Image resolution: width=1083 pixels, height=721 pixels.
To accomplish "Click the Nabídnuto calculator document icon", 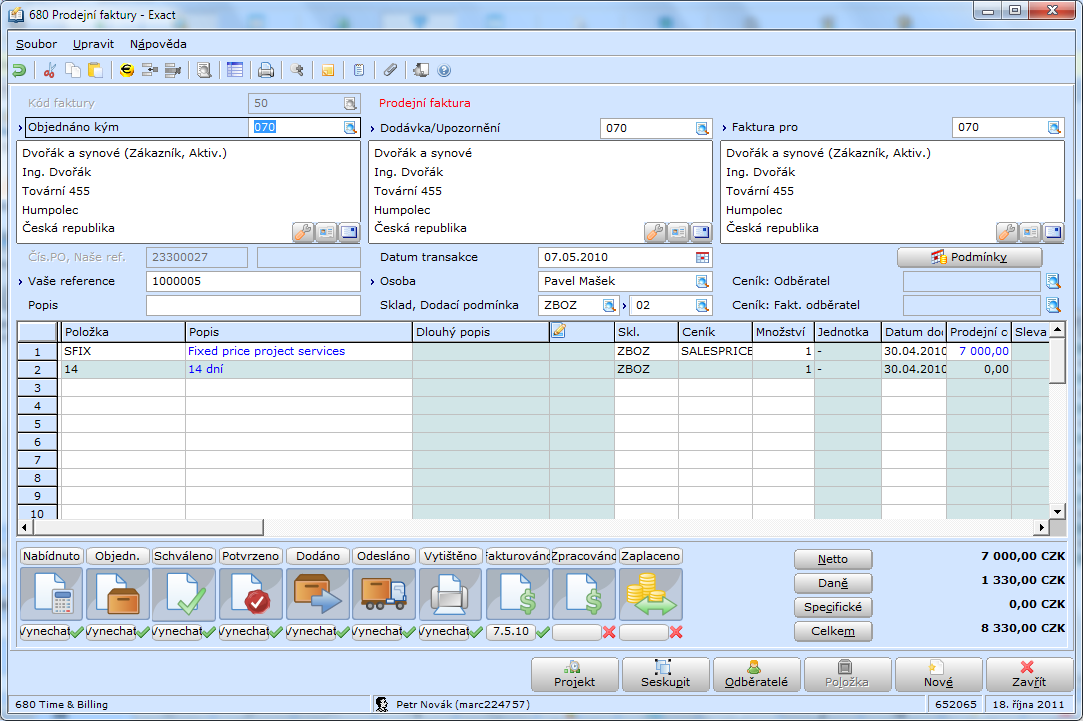I will pos(52,594).
